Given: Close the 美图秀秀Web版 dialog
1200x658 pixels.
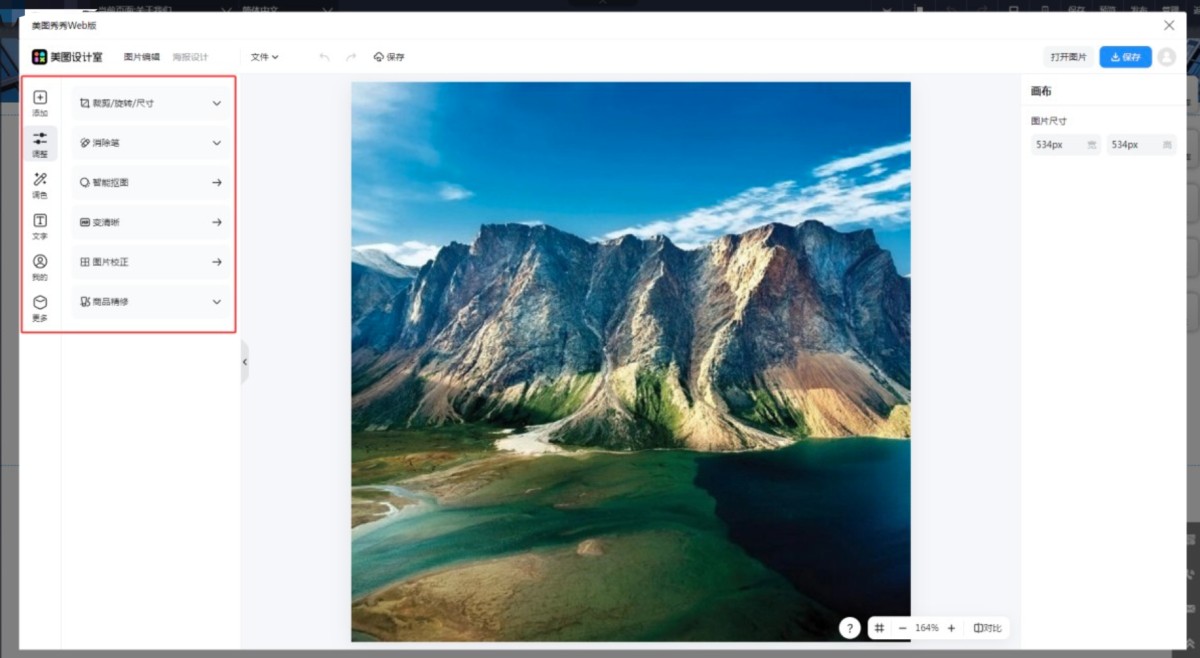Looking at the screenshot, I should point(1169,25).
